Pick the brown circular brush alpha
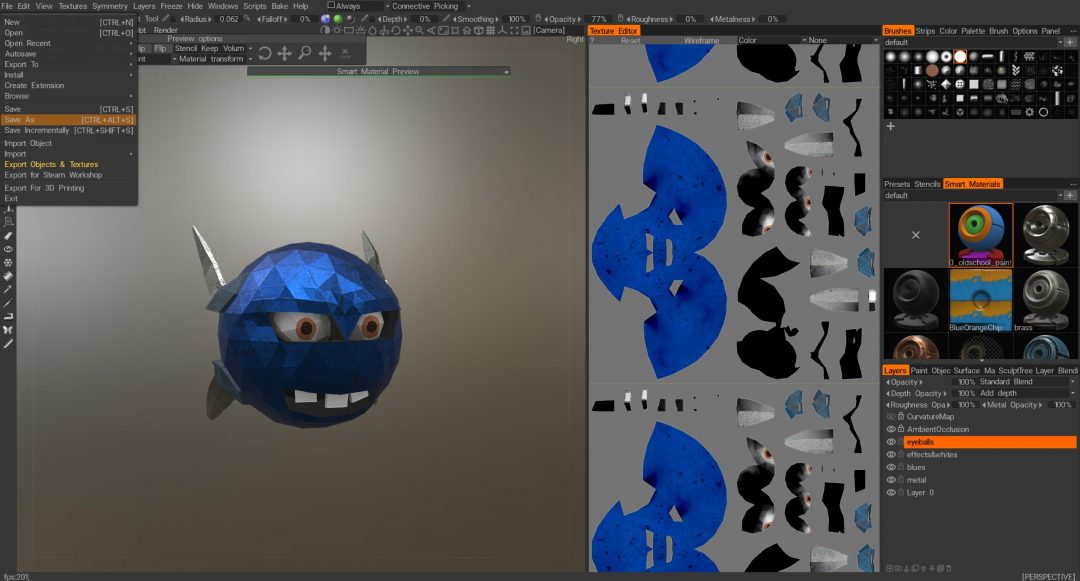 (932, 70)
